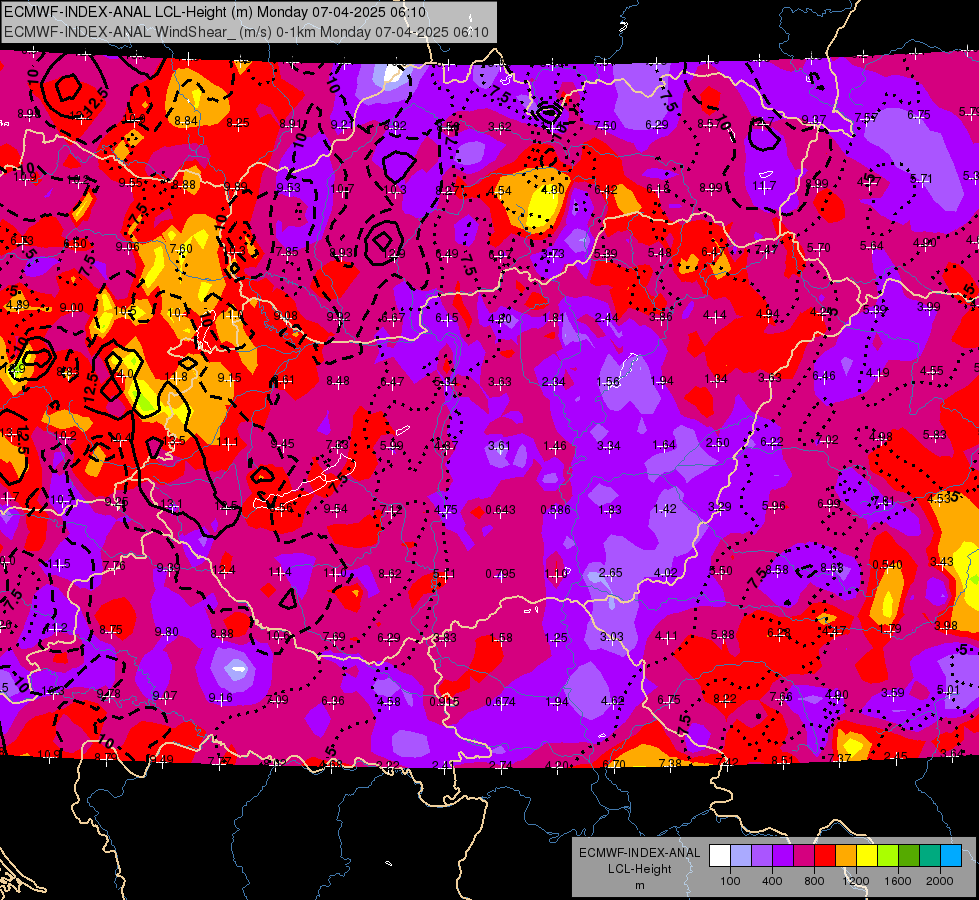Image resolution: width=979 pixels, height=900 pixels.
Task: Click the 6.46 value on the map
Action: click(x=824, y=375)
